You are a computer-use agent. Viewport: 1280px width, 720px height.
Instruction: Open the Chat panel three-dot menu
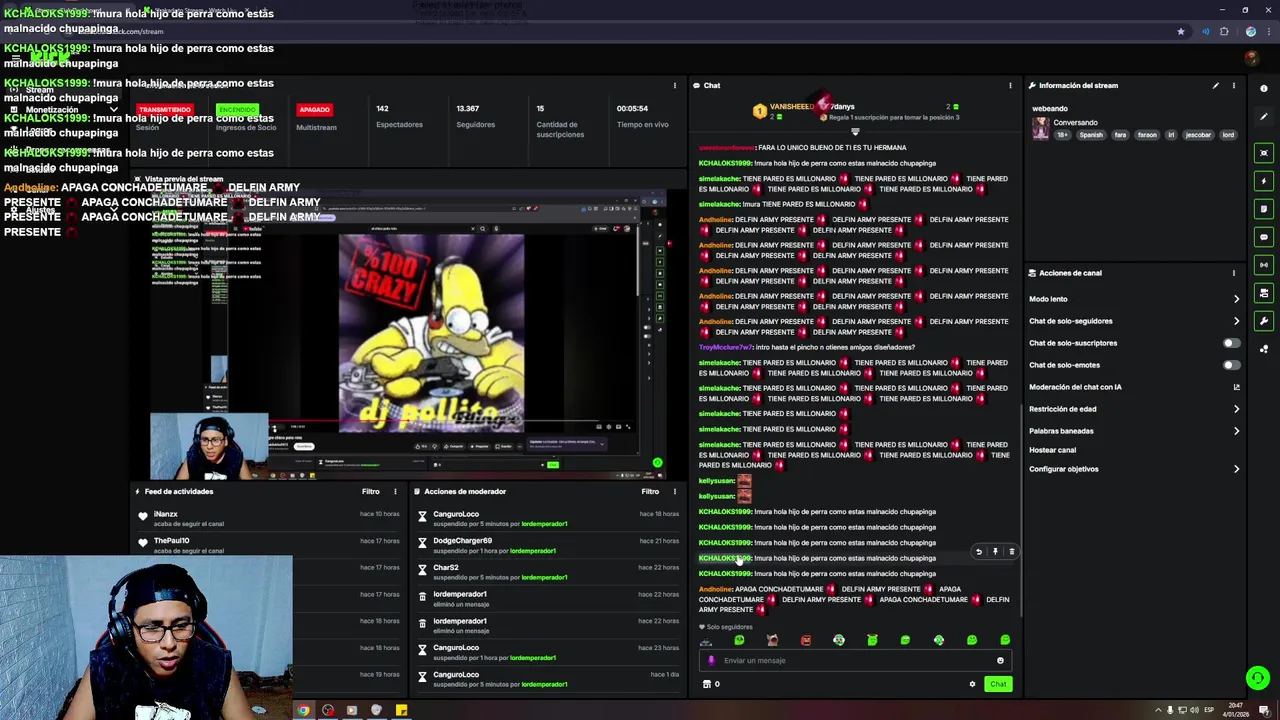coord(1010,86)
